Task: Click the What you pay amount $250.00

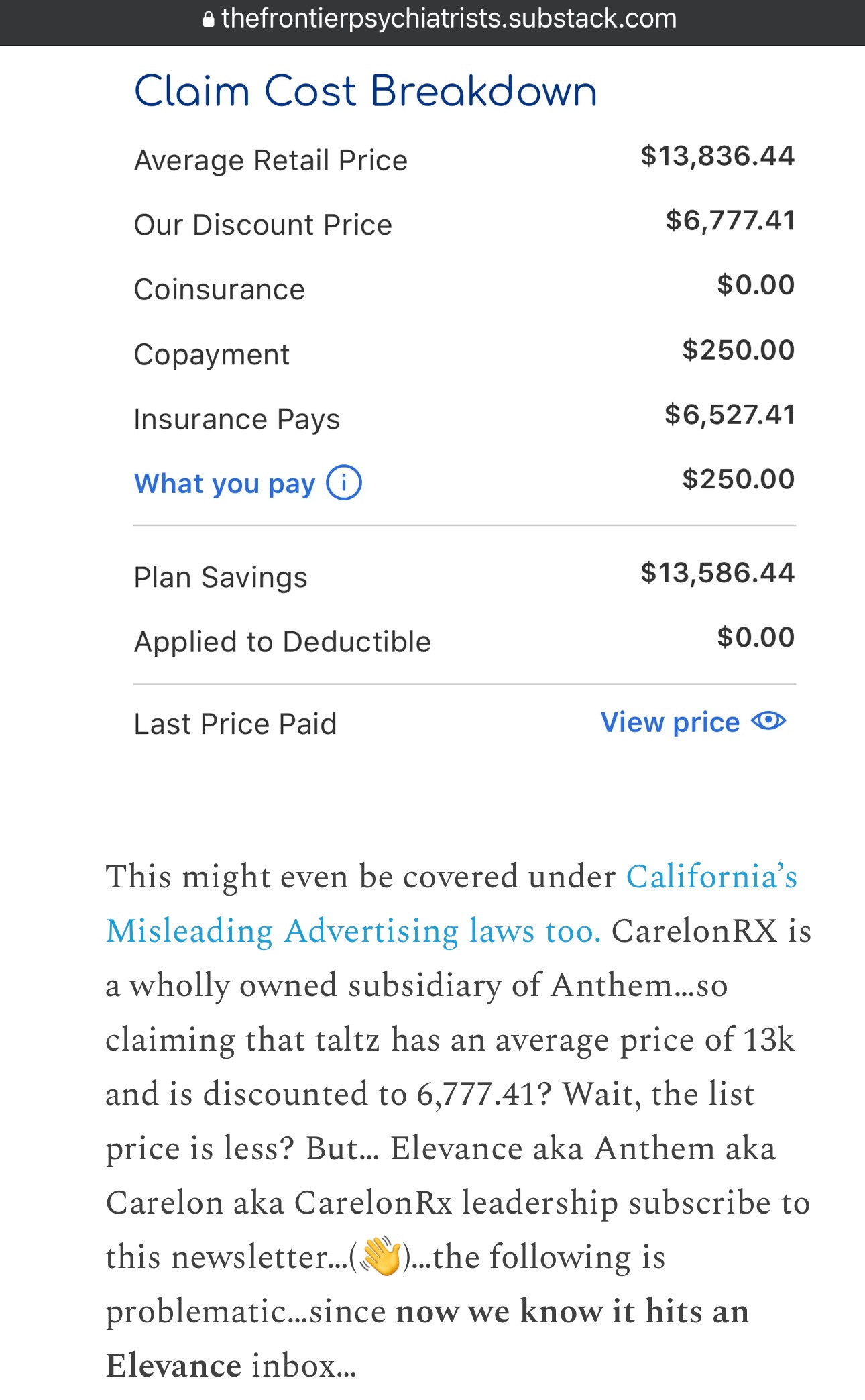Action: [x=738, y=479]
